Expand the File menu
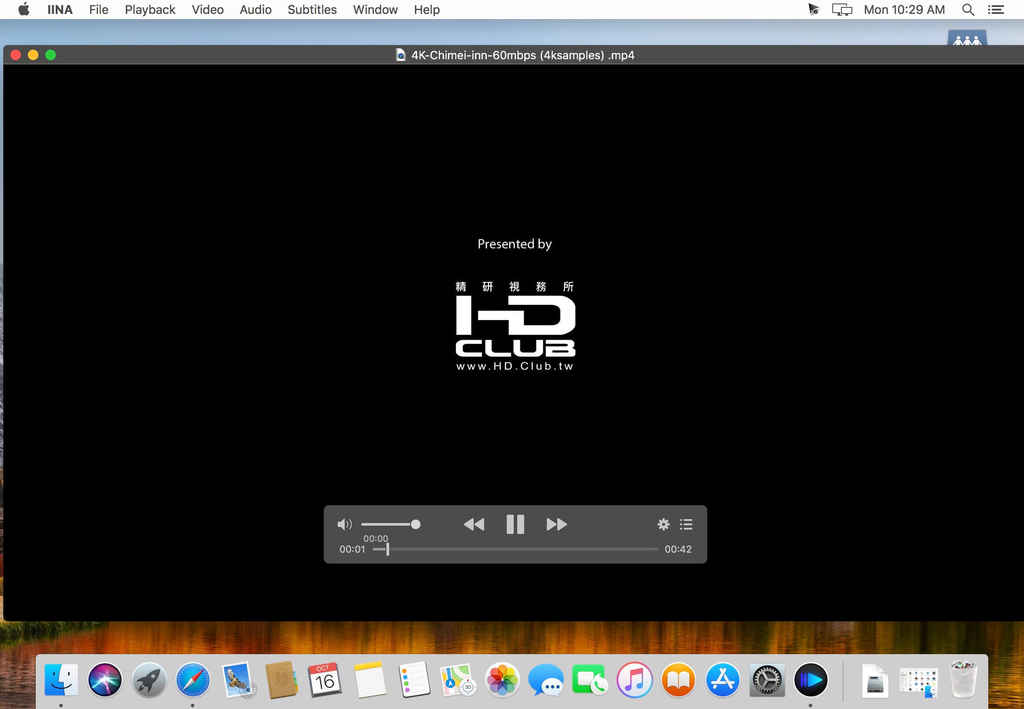 click(99, 10)
